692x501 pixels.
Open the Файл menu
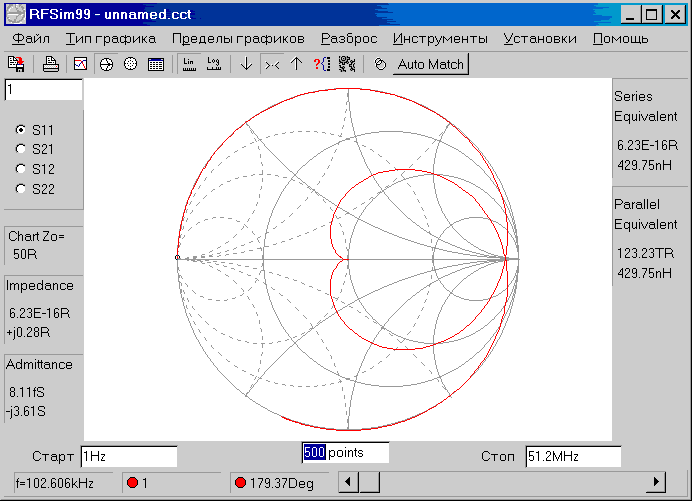31,39
